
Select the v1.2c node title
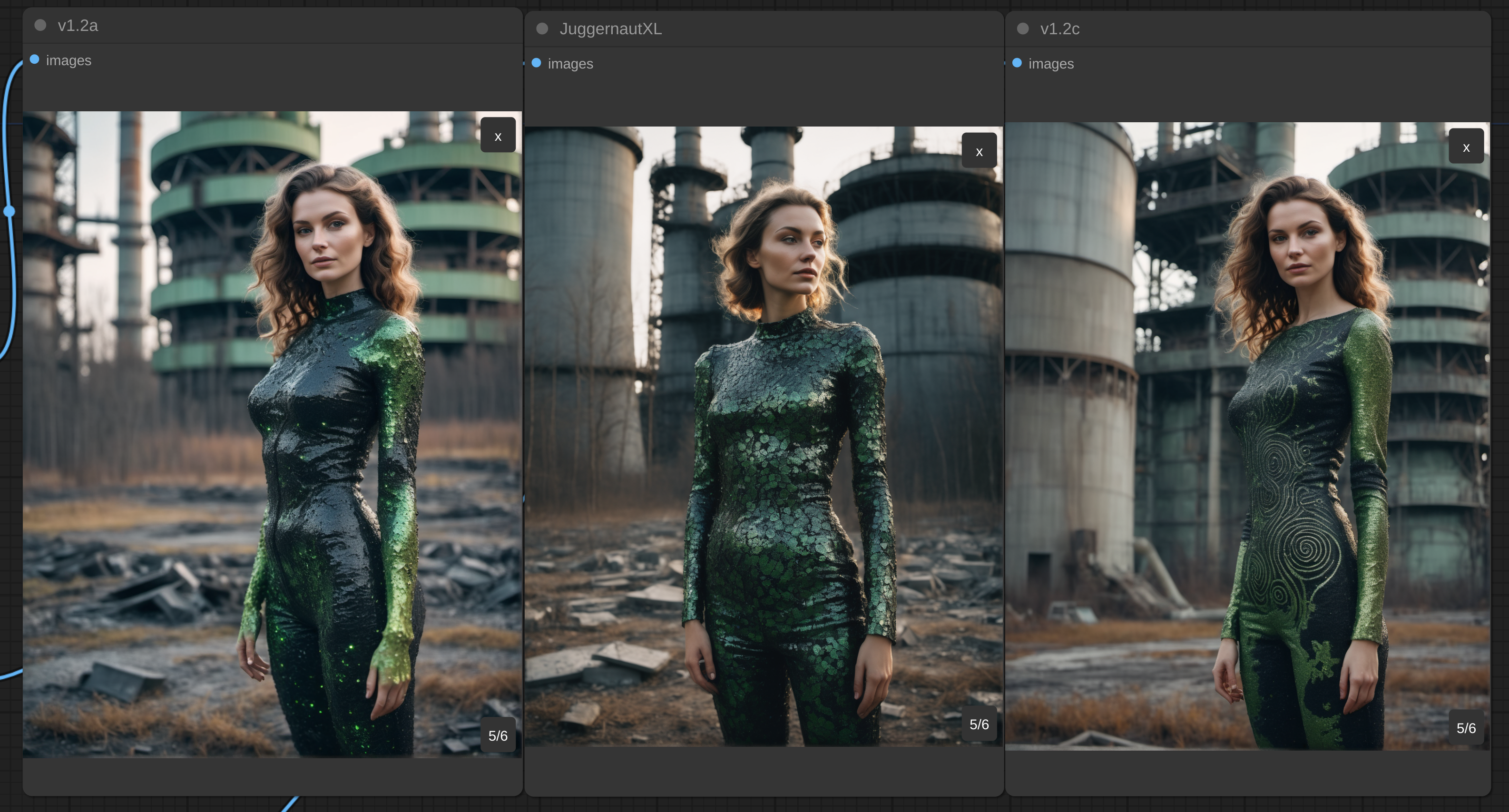(x=1059, y=29)
